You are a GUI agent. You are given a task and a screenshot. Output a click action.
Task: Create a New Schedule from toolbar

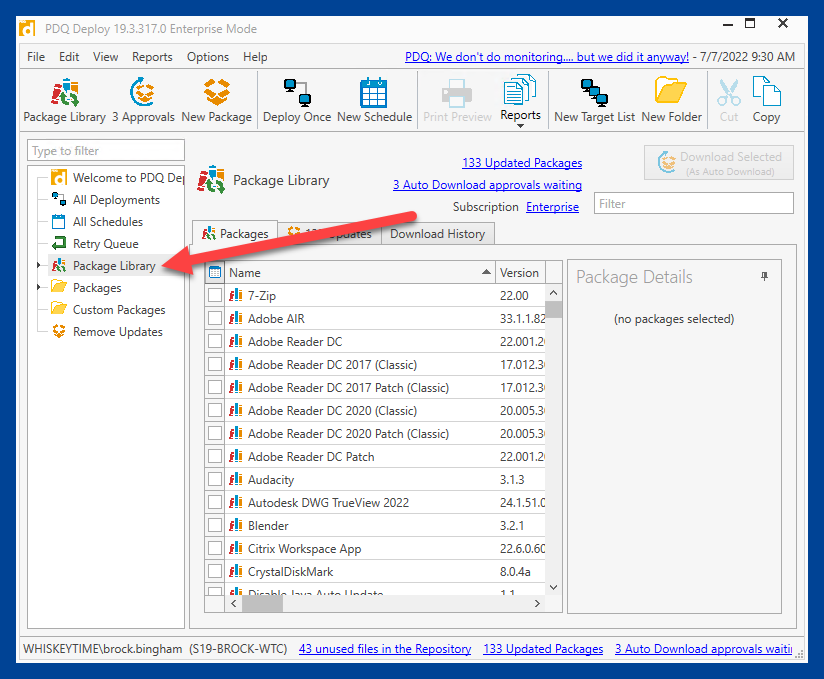[374, 101]
